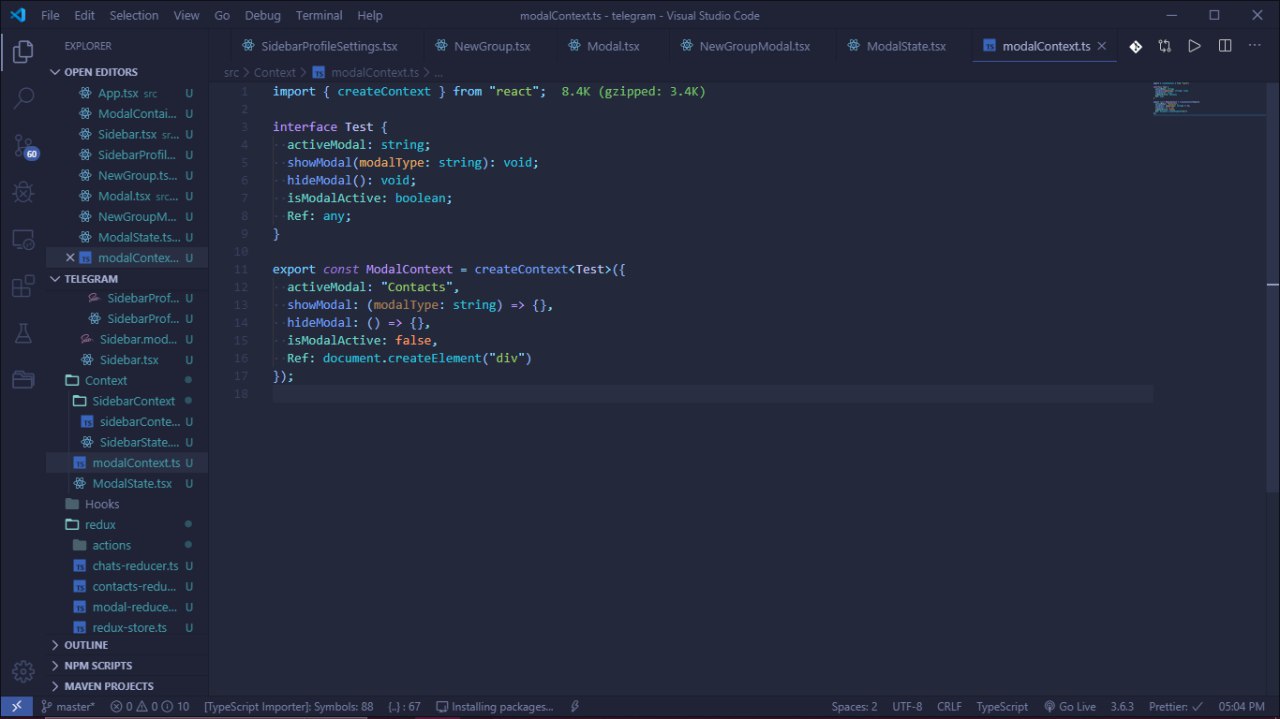Expand the OUTLINE section
Viewport: 1280px width, 719px height.
pos(86,645)
